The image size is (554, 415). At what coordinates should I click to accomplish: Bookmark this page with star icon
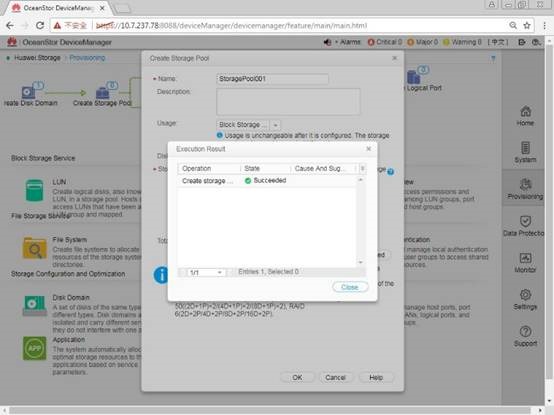coord(527,25)
